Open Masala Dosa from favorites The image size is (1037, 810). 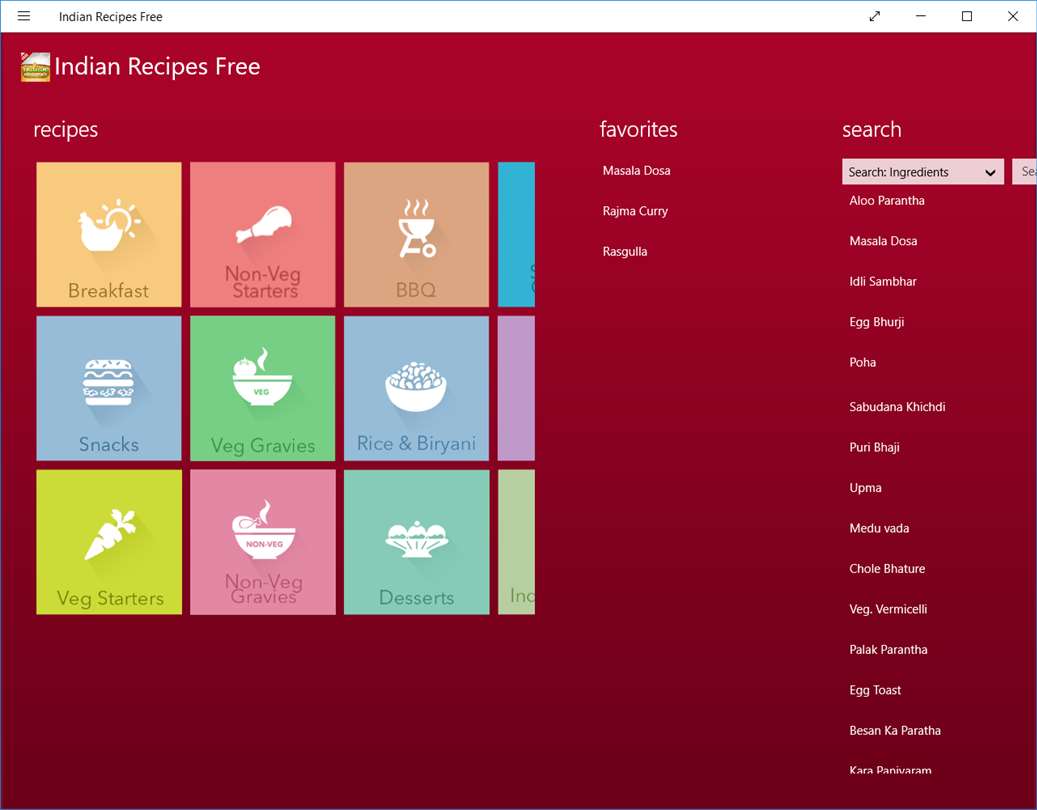636,171
